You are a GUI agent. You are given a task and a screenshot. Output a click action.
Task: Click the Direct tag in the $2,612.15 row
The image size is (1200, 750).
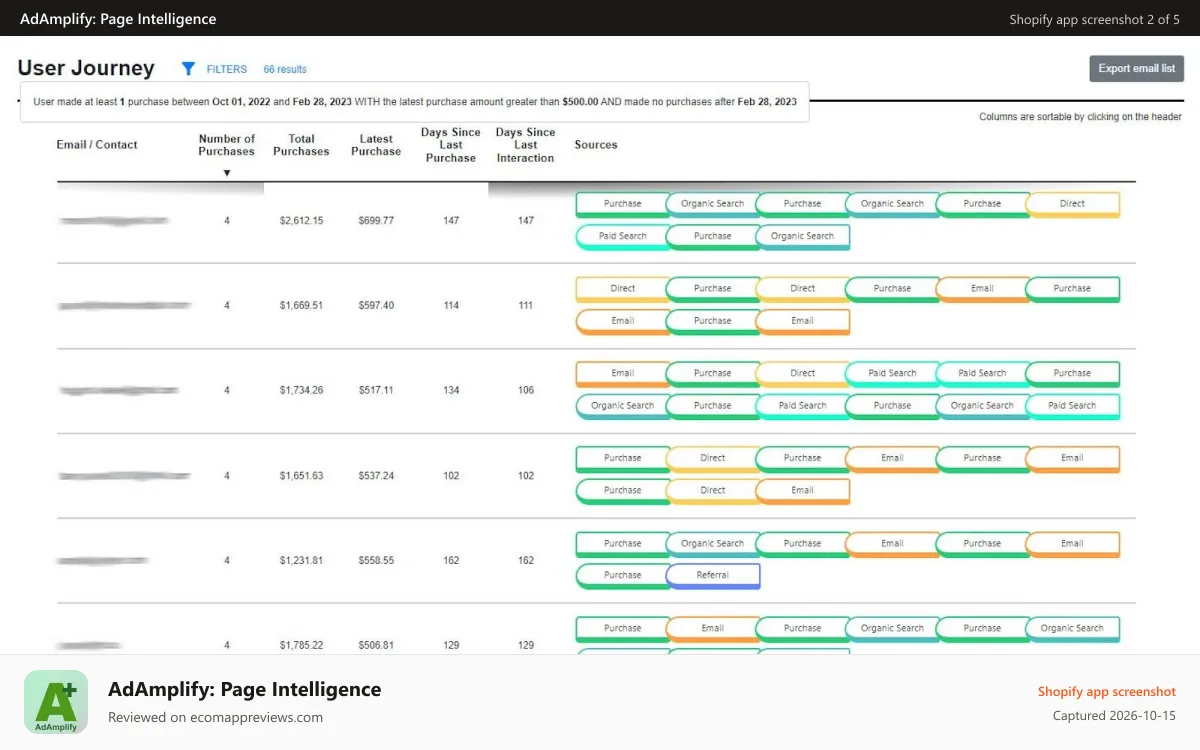tap(1073, 204)
